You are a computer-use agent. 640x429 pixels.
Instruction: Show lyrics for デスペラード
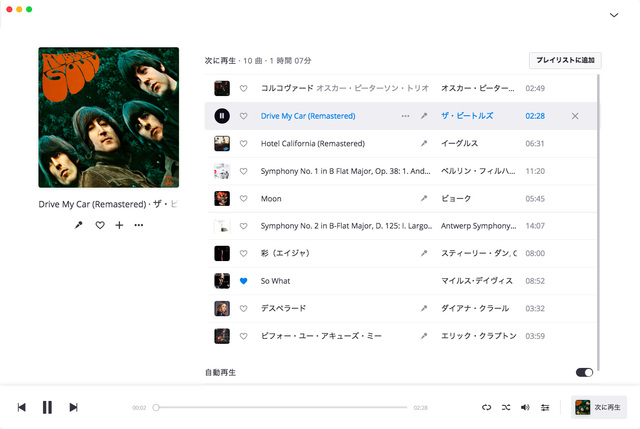[x=424, y=308]
